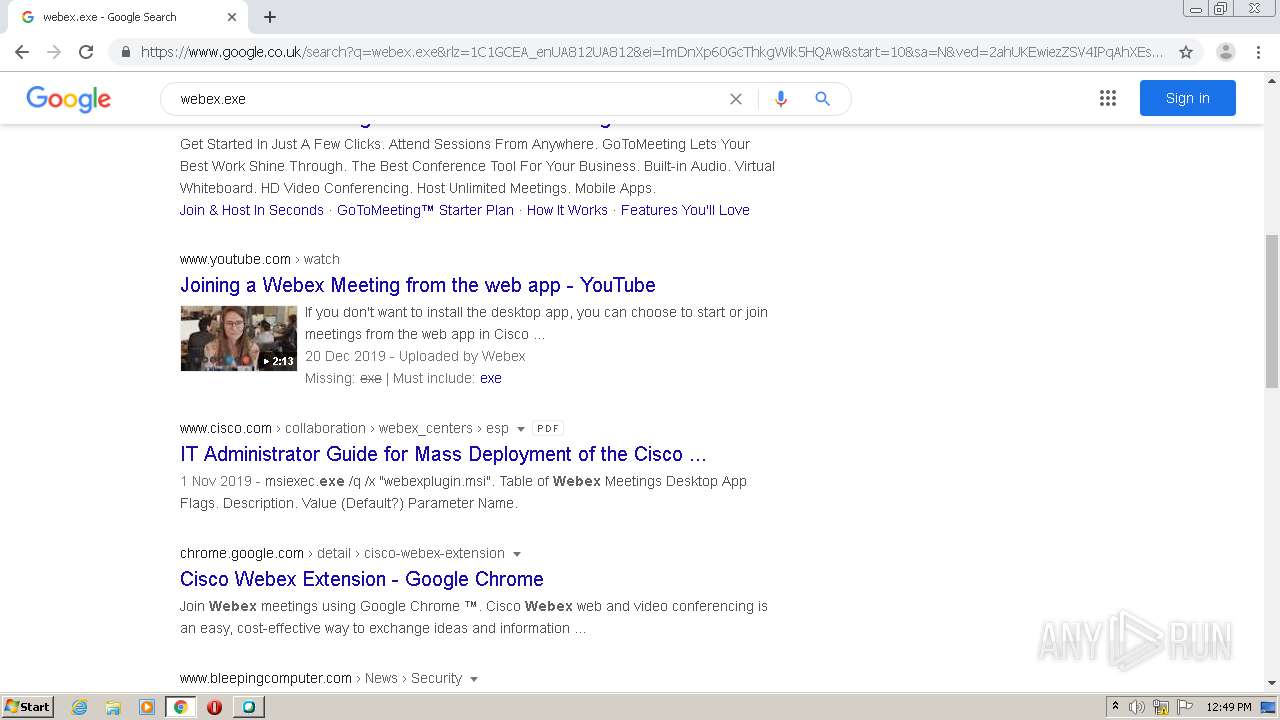
Task: Click the webex.exe Google Search tab
Action: 125,17
